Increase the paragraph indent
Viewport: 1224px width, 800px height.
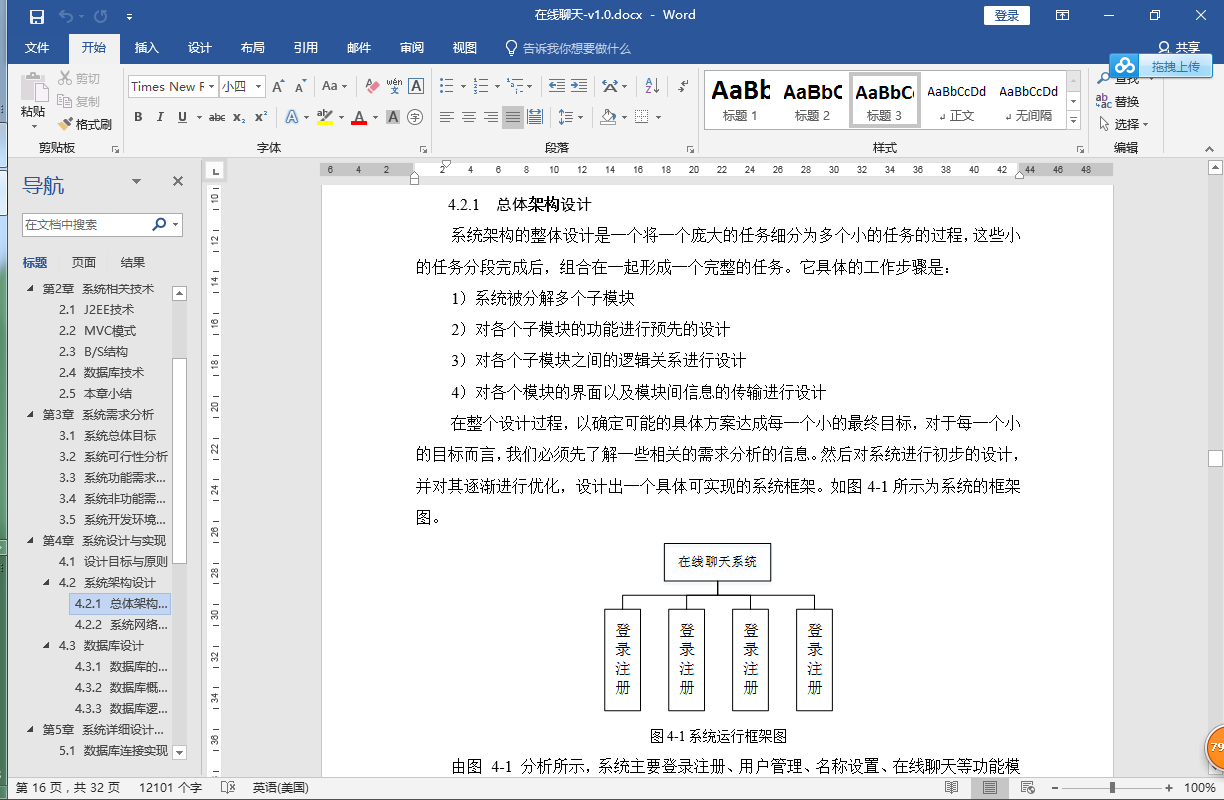click(x=579, y=87)
